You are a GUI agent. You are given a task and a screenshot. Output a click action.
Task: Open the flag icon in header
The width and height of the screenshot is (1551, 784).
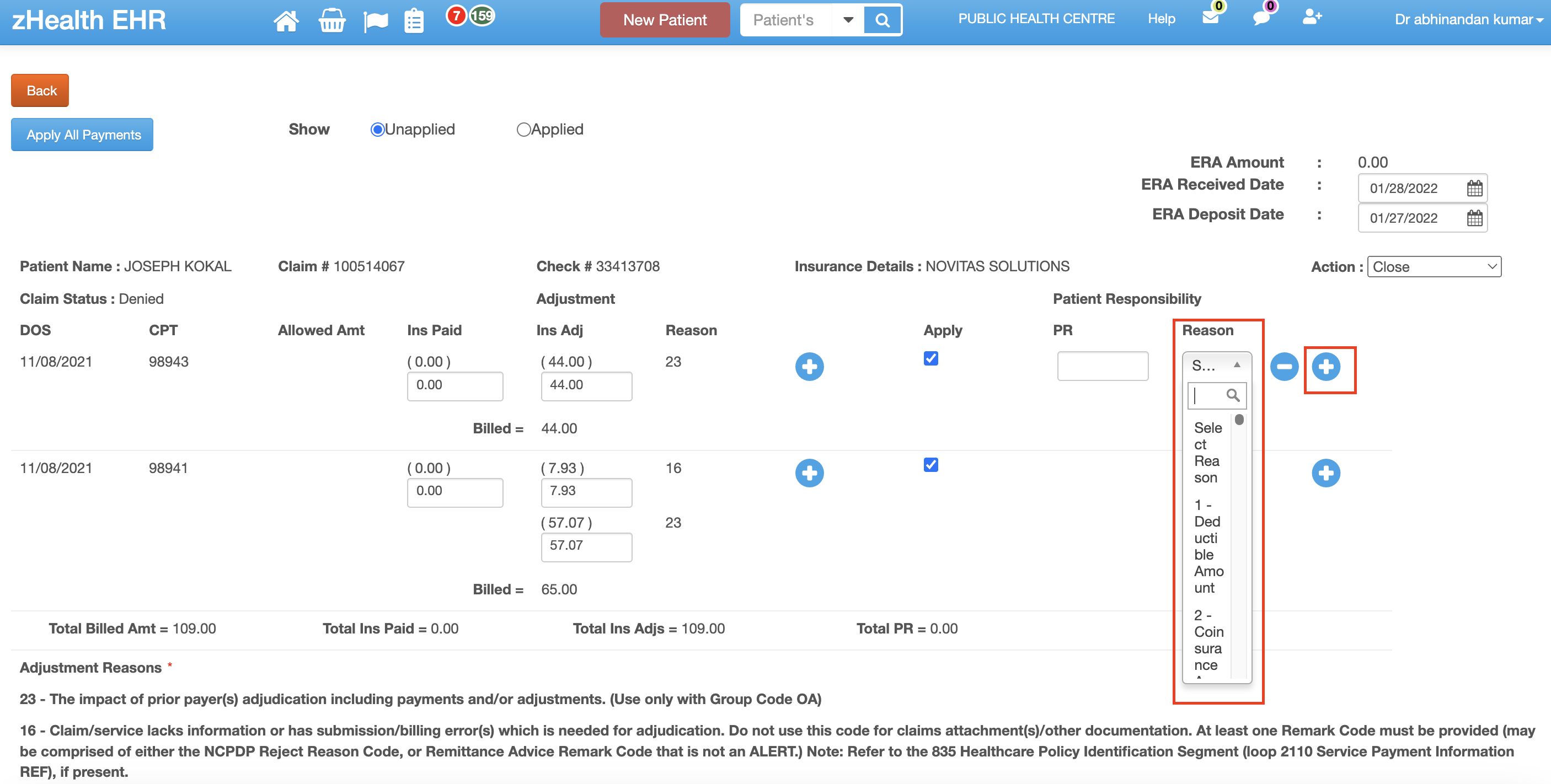376,22
